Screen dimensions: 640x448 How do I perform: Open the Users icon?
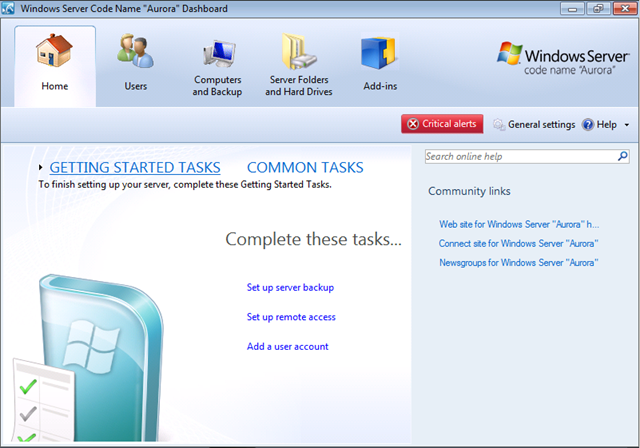pos(136,52)
